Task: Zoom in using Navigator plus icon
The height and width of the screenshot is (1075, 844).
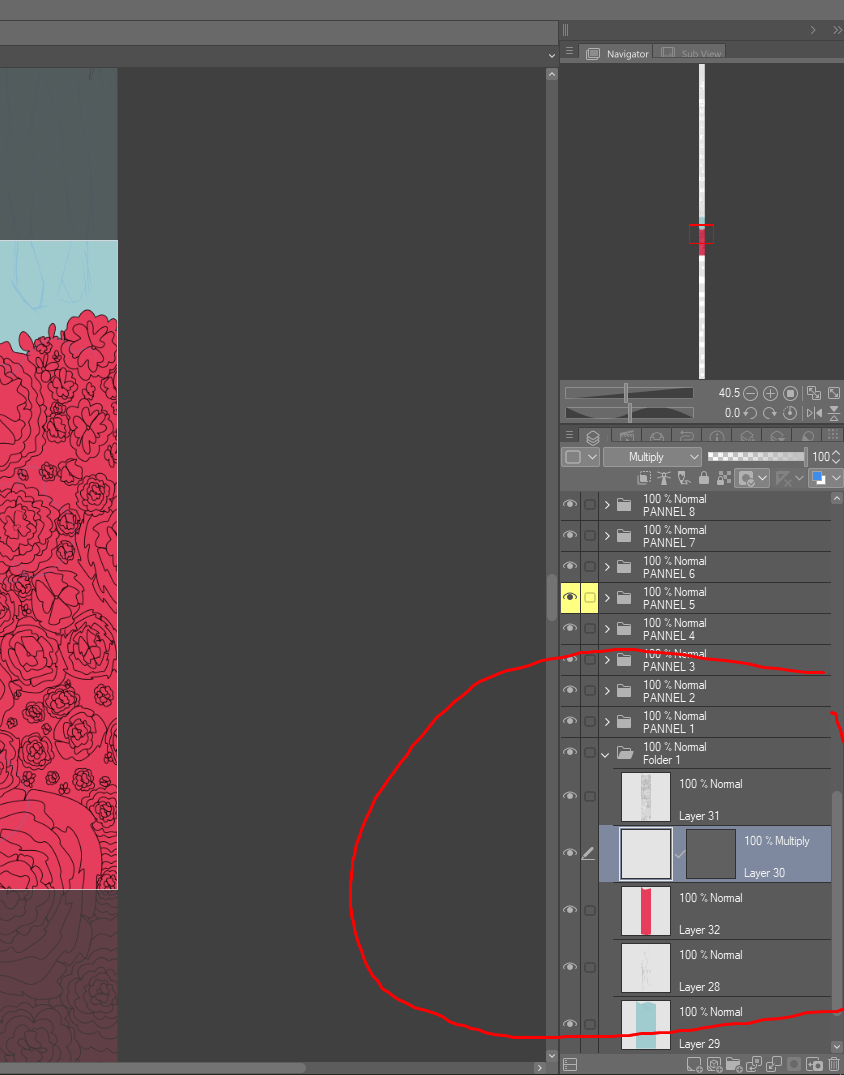Action: pos(770,392)
